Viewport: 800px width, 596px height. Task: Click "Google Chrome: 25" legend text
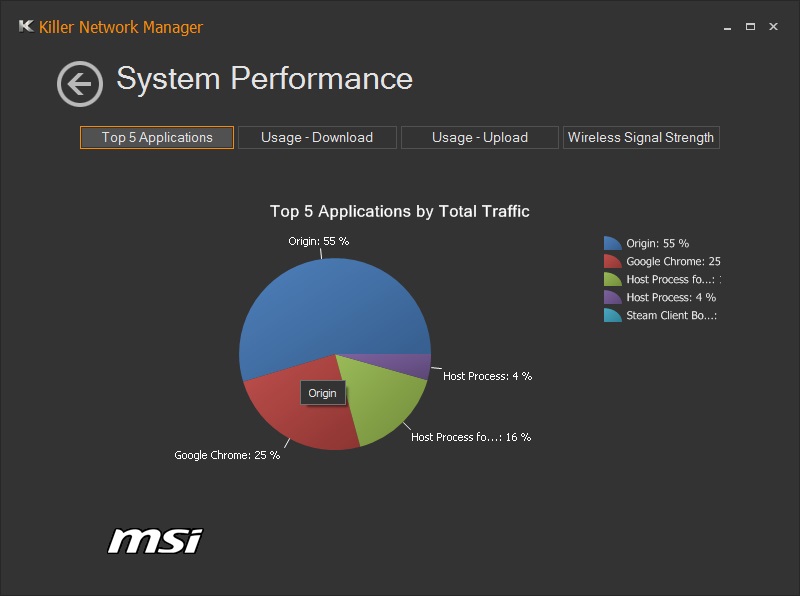click(673, 261)
